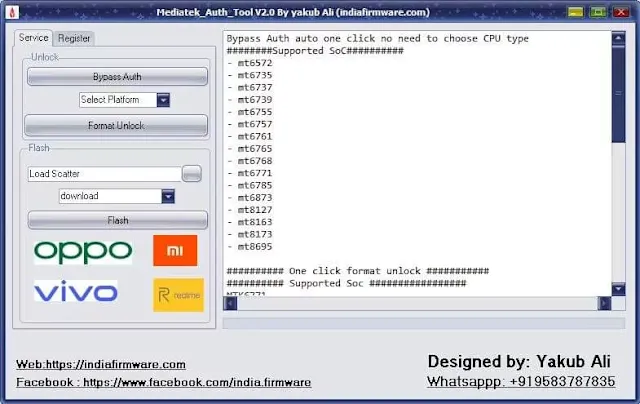Click the mt6785 line in log
Image resolution: width=640 pixels, height=404 pixels.
249,186
